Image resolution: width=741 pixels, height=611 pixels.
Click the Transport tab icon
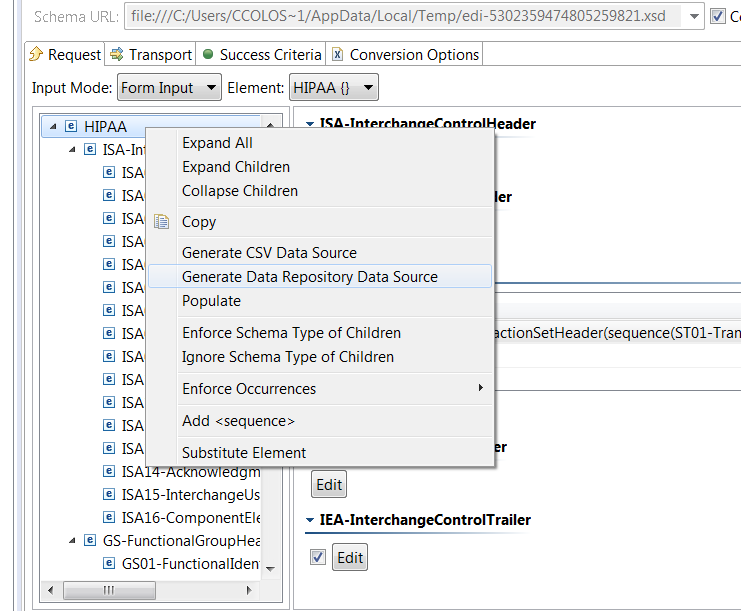coord(117,55)
